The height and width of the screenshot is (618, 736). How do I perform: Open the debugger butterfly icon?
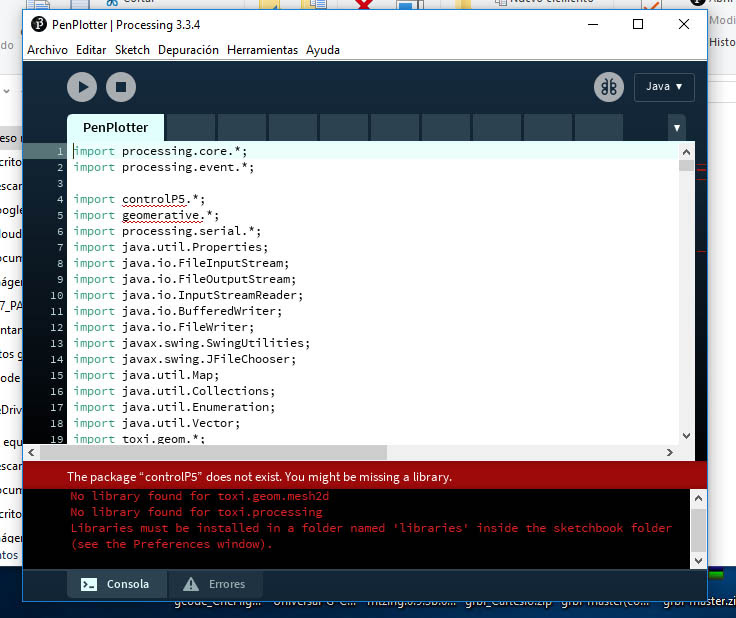[x=609, y=87]
